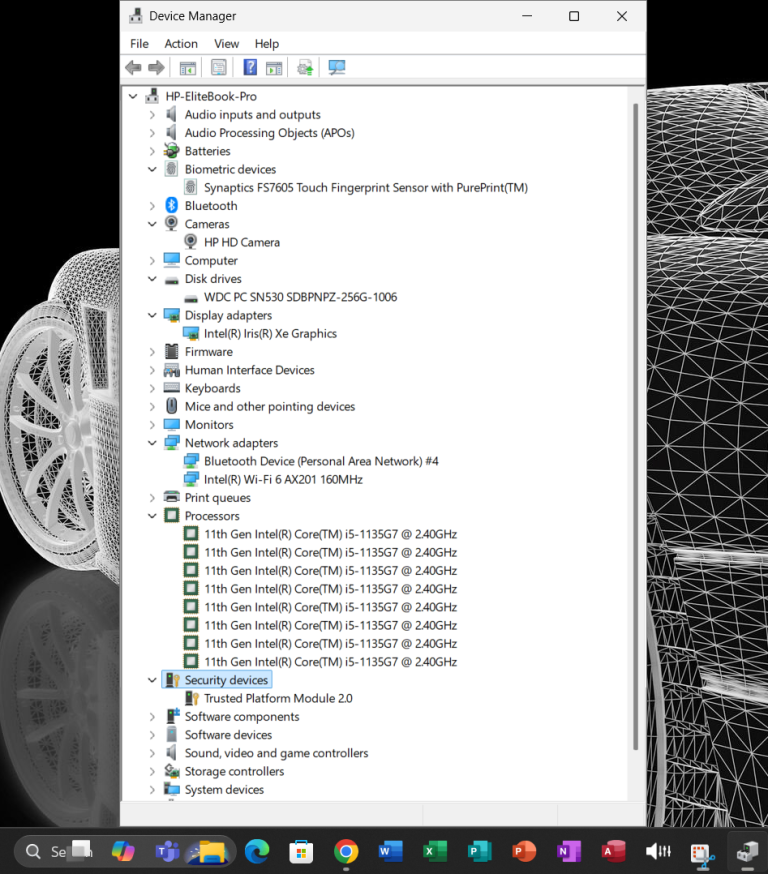This screenshot has height=874, width=768.
Task: Select Trusted Platform Module 2.0 device
Action: pyautogui.click(x=278, y=698)
